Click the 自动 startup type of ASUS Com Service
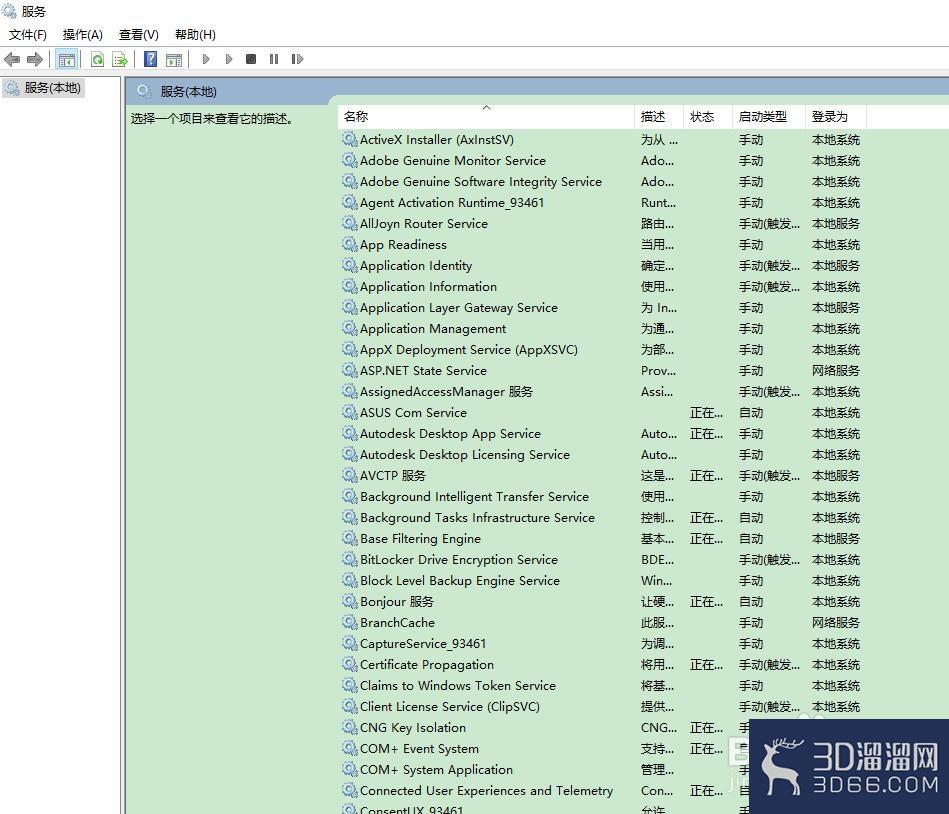 click(x=750, y=413)
